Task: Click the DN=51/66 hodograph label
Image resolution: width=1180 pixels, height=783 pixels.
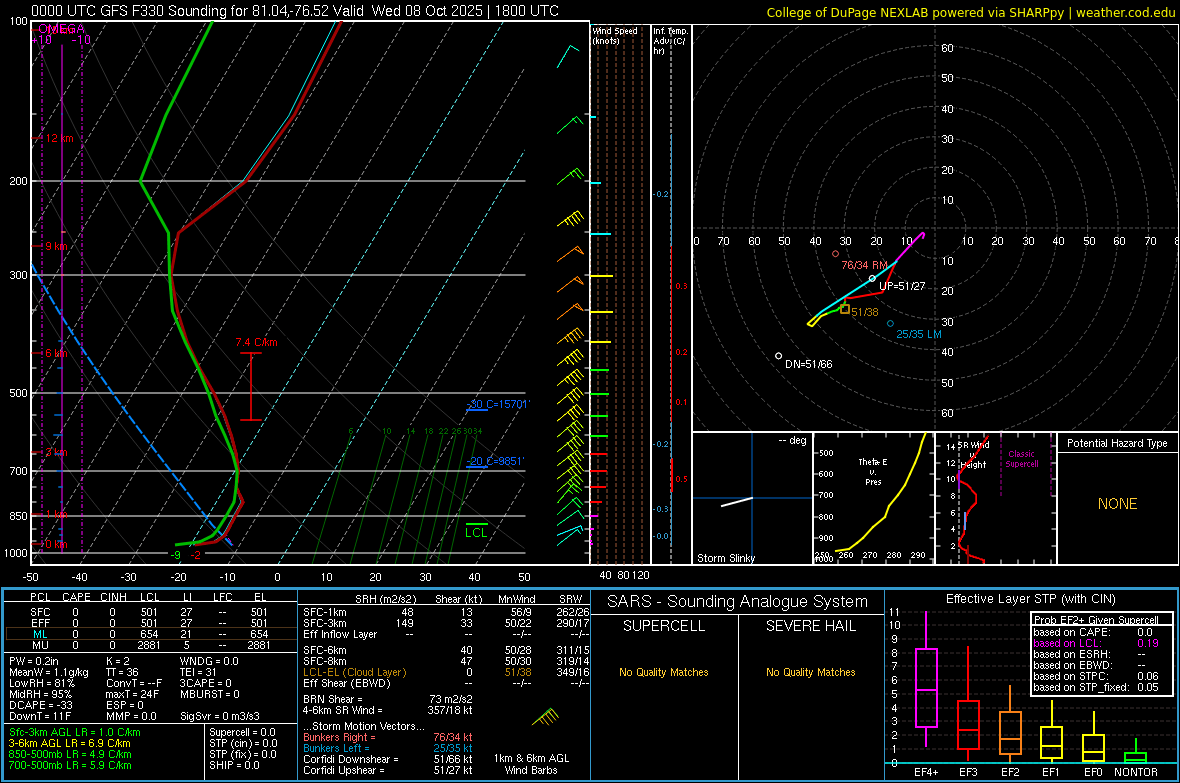Action: coord(808,364)
